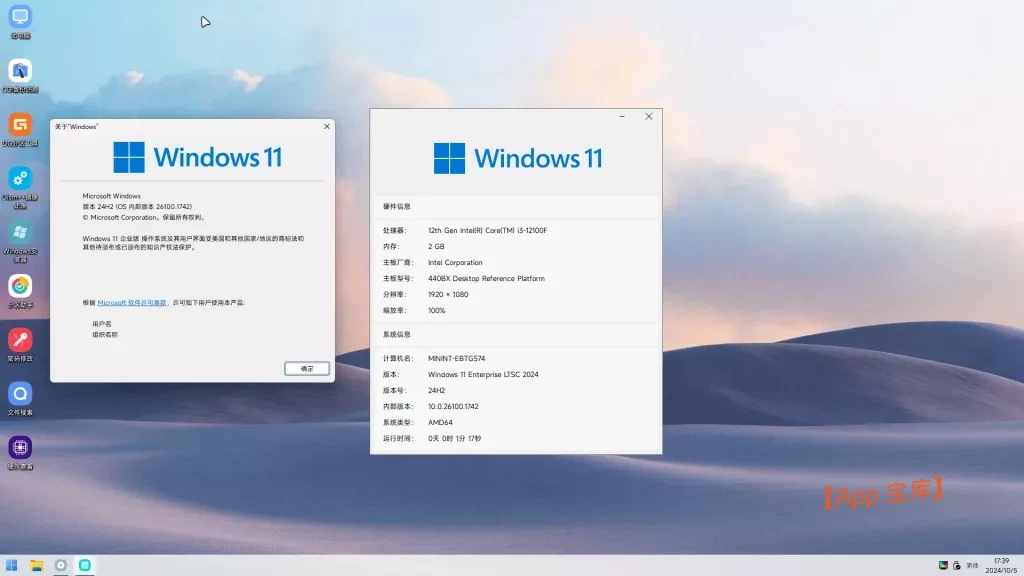Open the orange DiskGenius partition tool icon
The height and width of the screenshot is (576, 1024).
pos(20,125)
